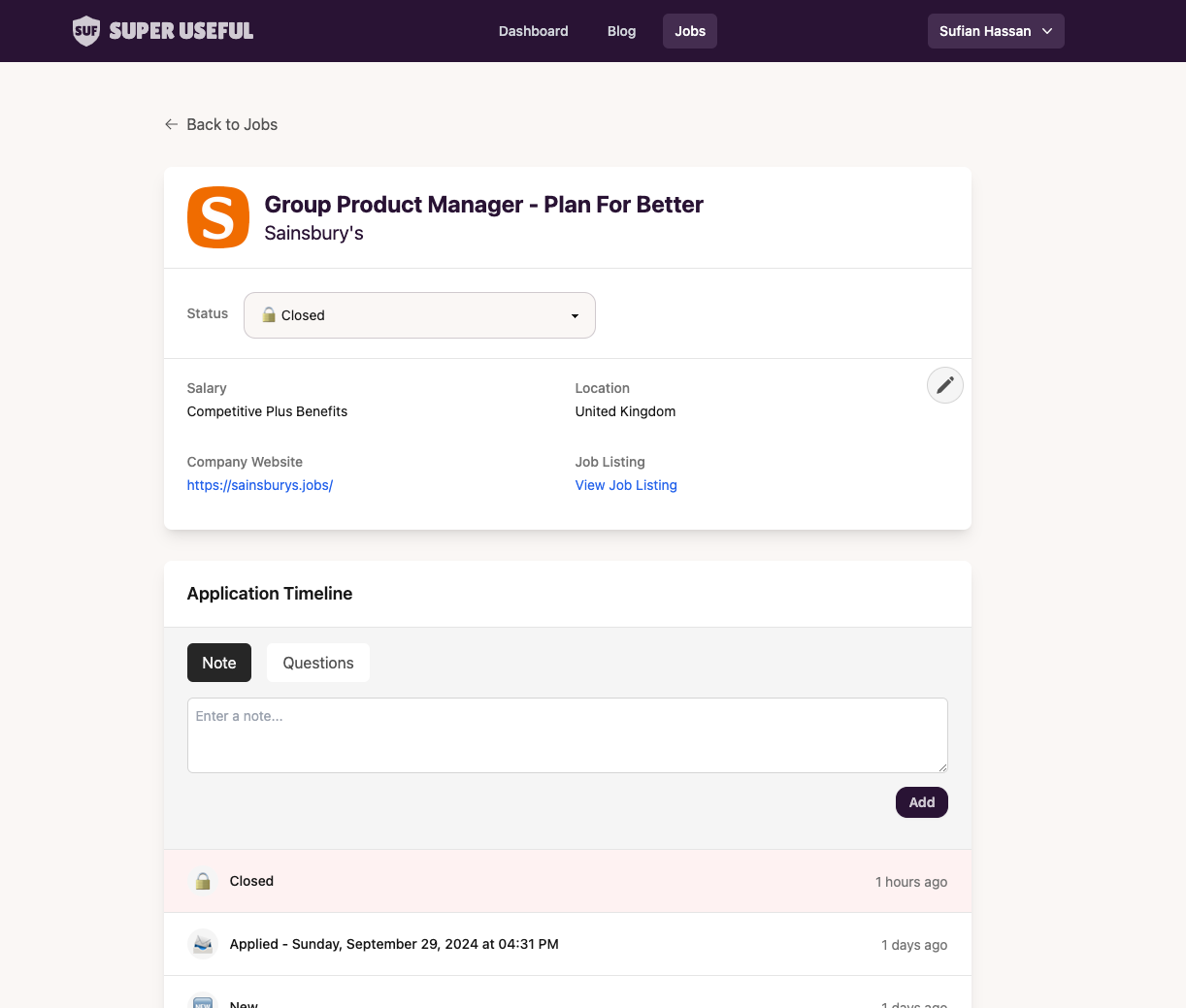Click the Competitive Plus Benefits salary value
The image size is (1186, 1008).
pyautogui.click(x=267, y=411)
